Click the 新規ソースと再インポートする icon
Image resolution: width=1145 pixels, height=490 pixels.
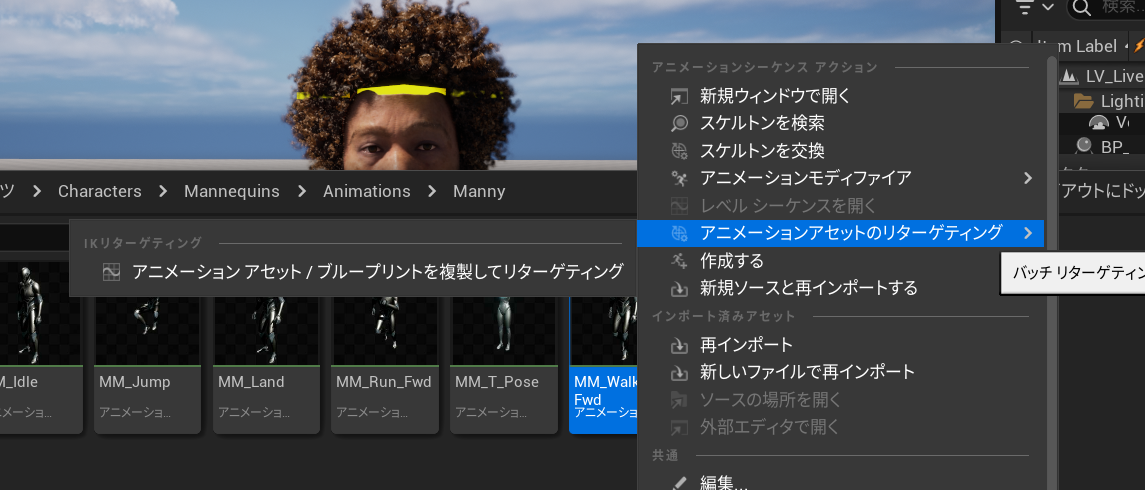[680, 289]
